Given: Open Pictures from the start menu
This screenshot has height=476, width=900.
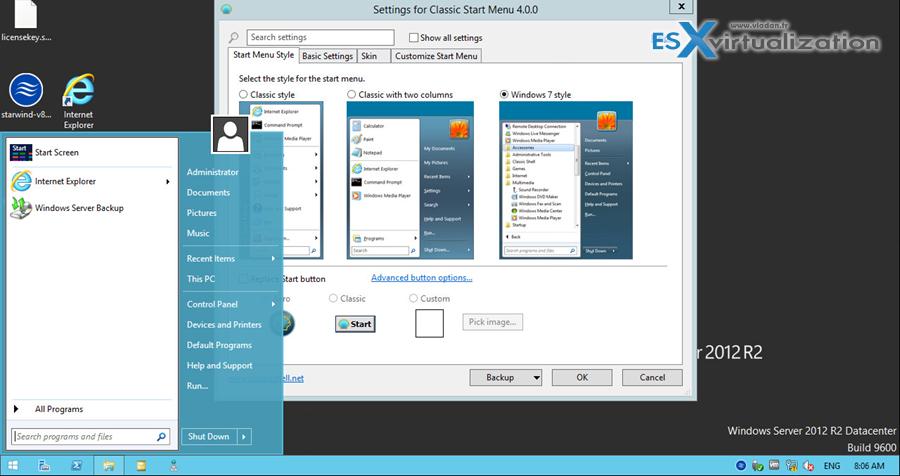Looking at the screenshot, I should coord(201,213).
